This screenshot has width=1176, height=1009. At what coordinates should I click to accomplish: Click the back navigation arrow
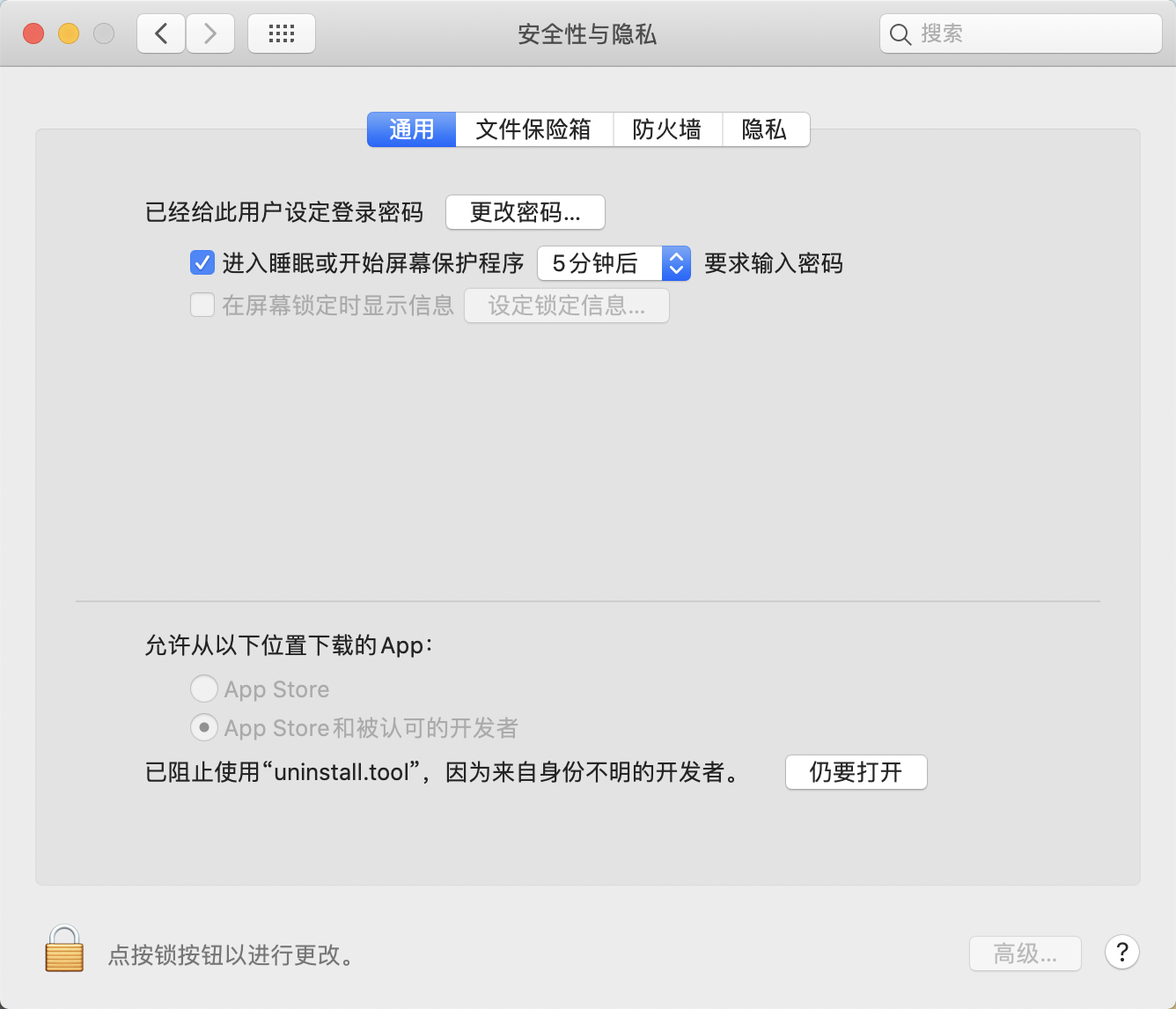coord(161,34)
